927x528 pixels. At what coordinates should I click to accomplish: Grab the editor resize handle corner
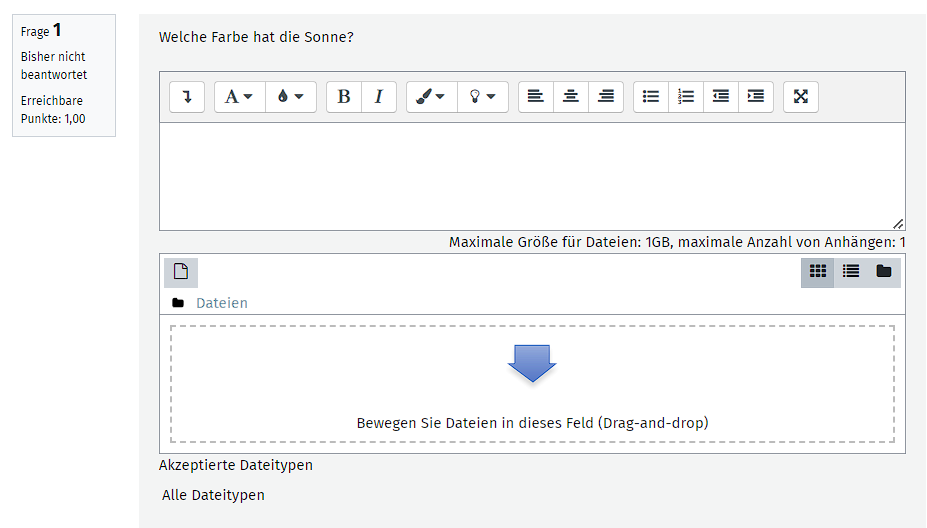point(898,223)
